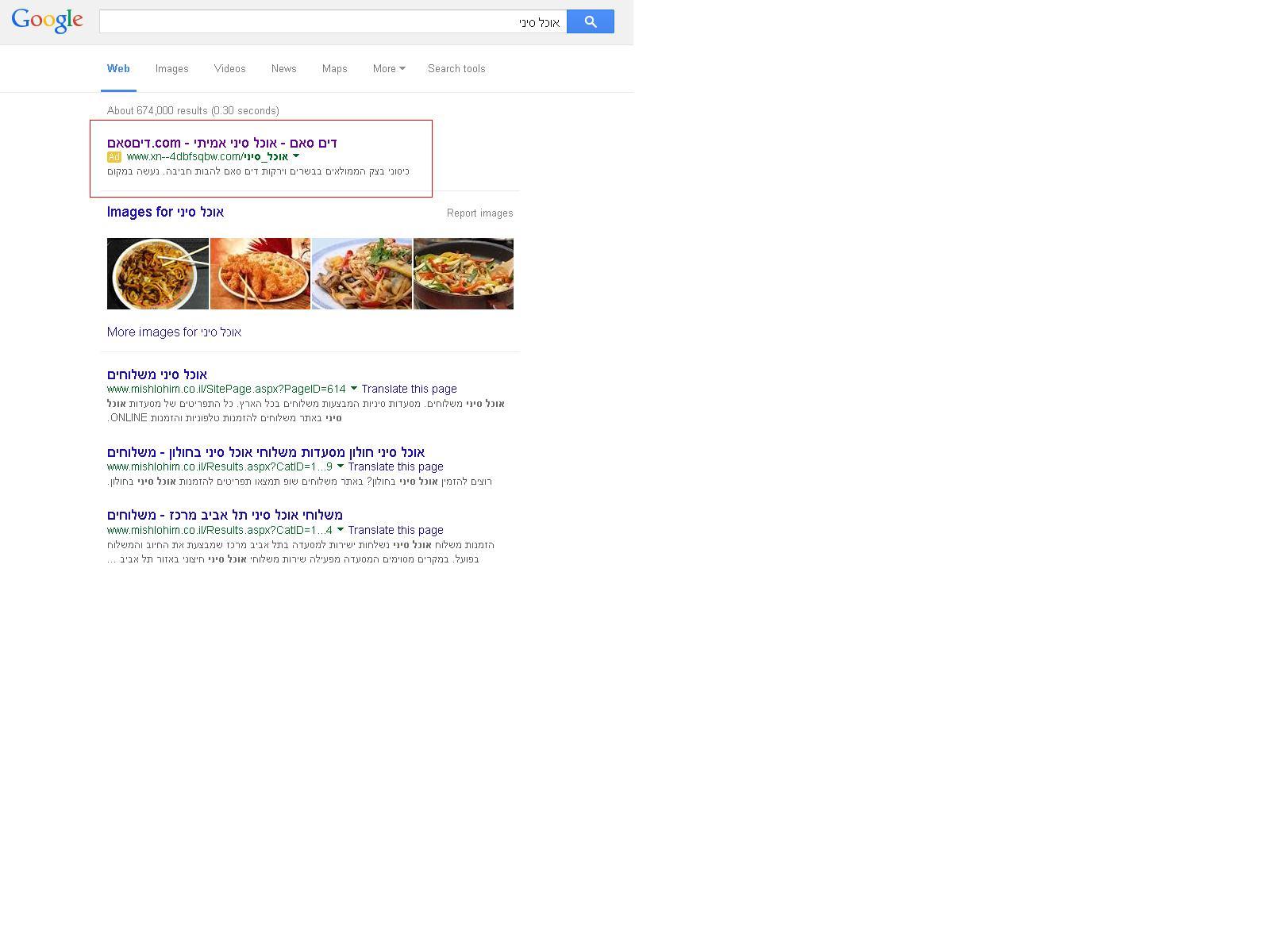Click the vegetable wok pan thumbnail

point(464,274)
